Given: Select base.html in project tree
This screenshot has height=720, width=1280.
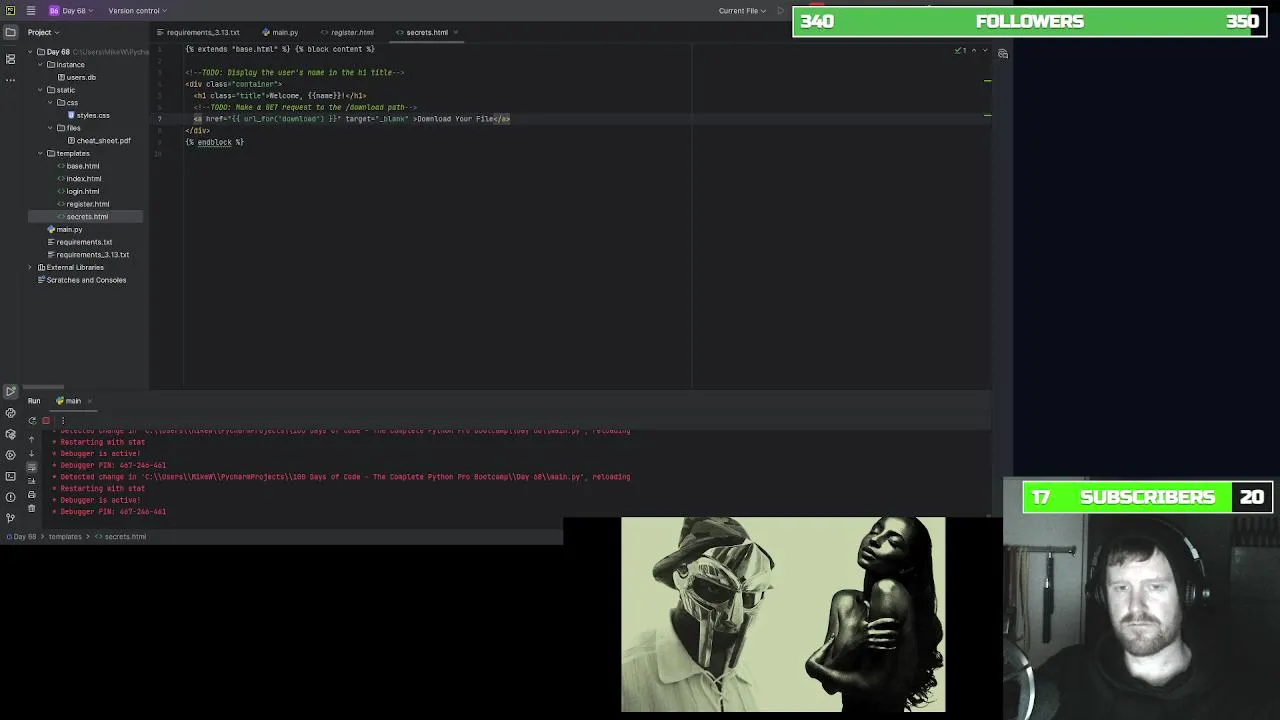Looking at the screenshot, I should pyautogui.click(x=78, y=166).
